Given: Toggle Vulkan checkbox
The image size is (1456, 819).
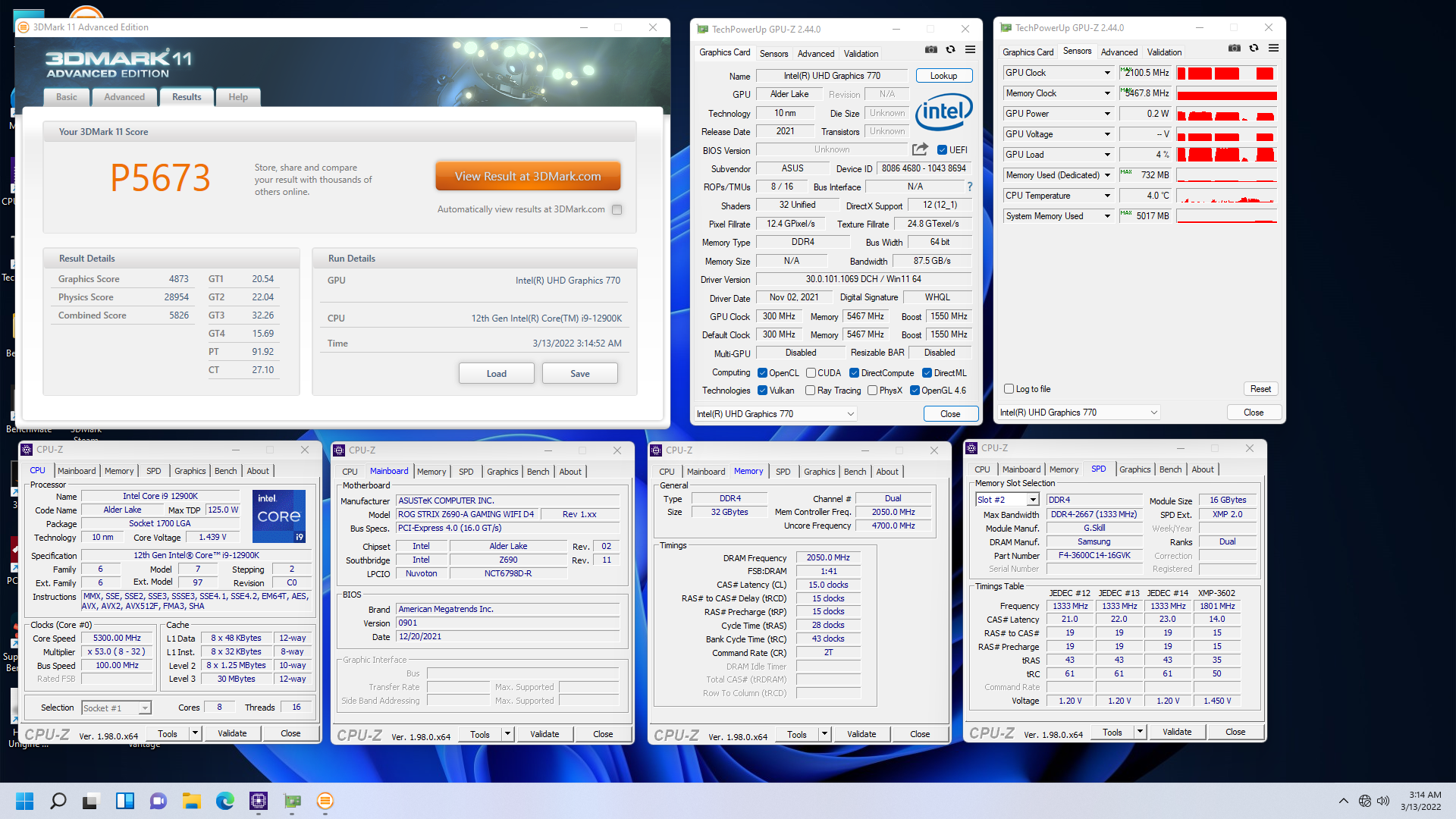Looking at the screenshot, I should tap(763, 391).
